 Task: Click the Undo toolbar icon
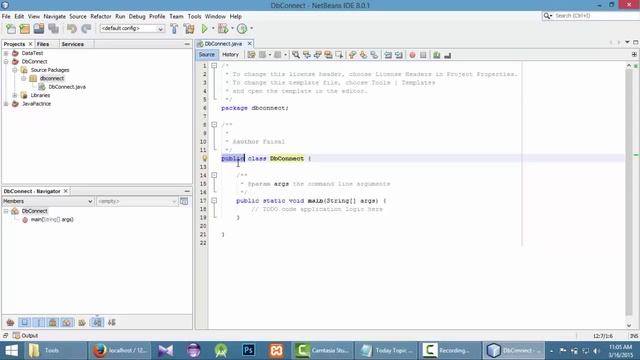pos(72,29)
